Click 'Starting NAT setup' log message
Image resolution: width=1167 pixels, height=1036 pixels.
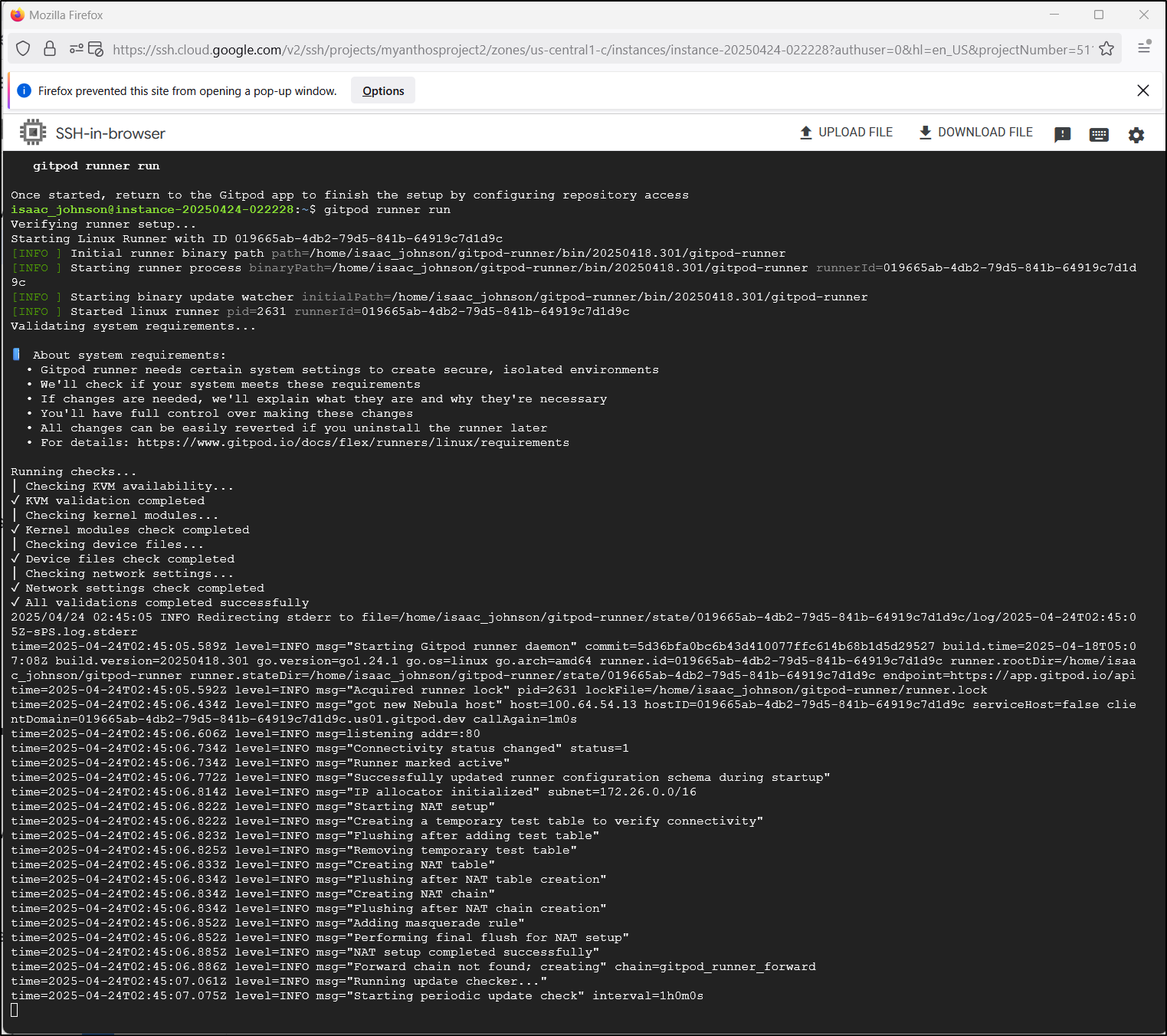pyautogui.click(x=421, y=806)
